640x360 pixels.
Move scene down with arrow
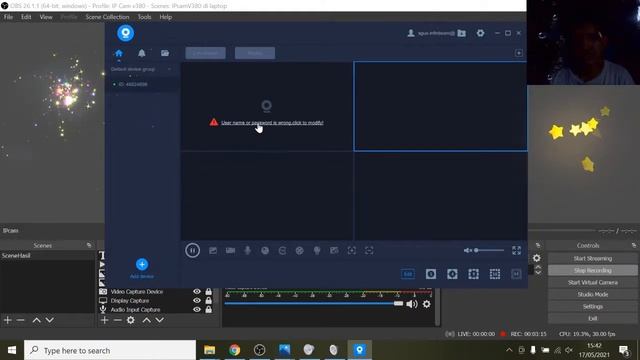coord(49,320)
